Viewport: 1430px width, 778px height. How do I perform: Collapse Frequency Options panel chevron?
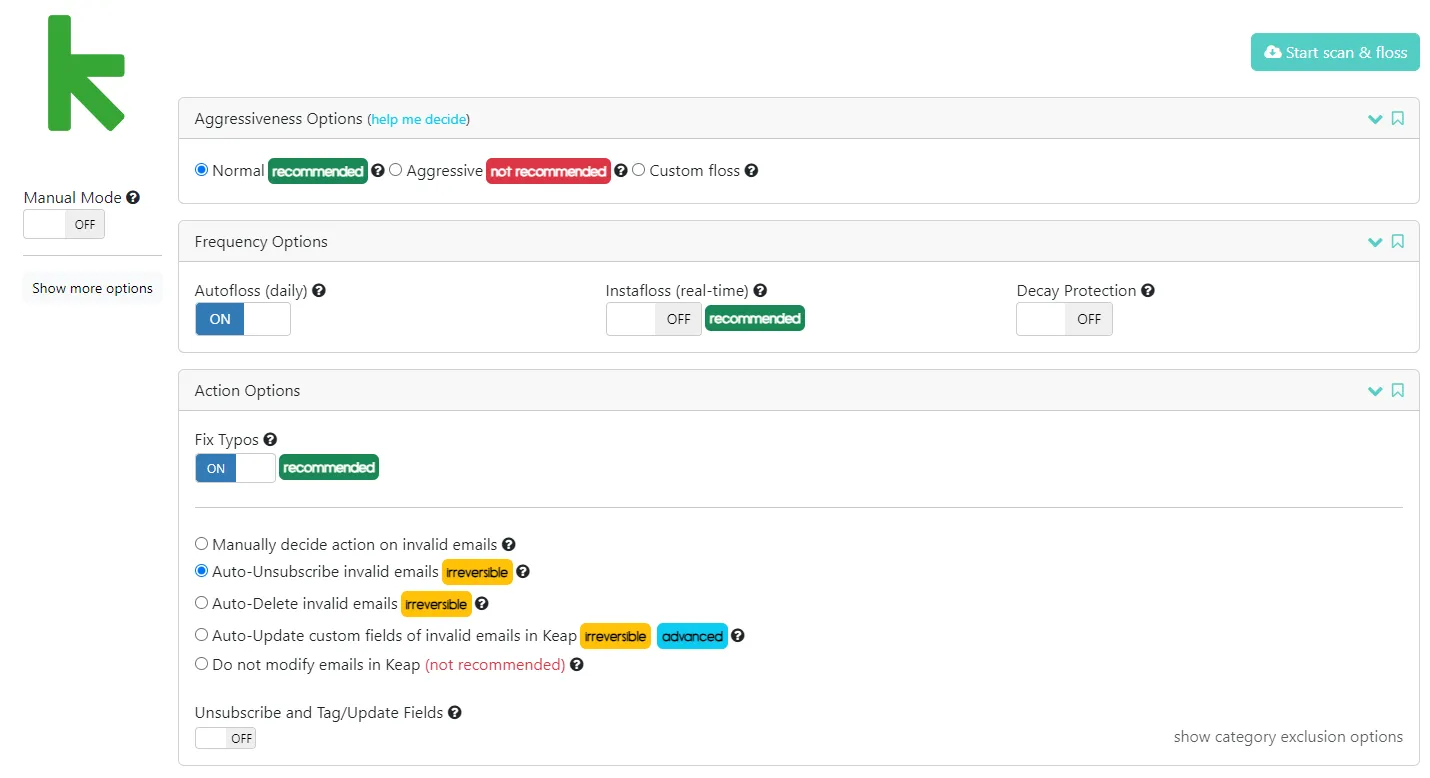point(1375,242)
